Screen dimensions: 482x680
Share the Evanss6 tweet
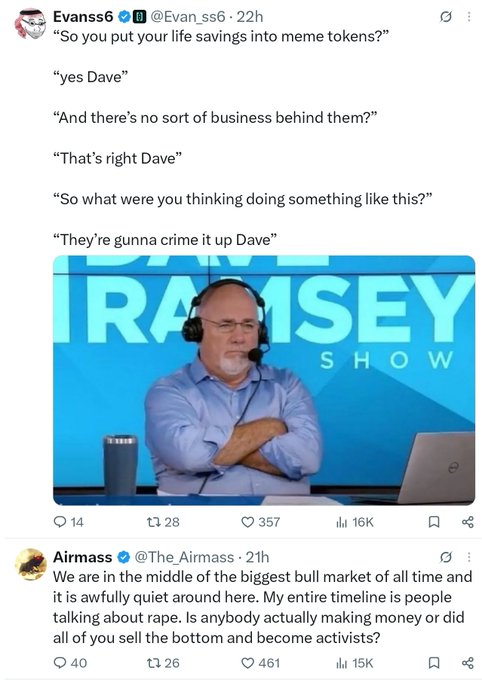(467, 522)
